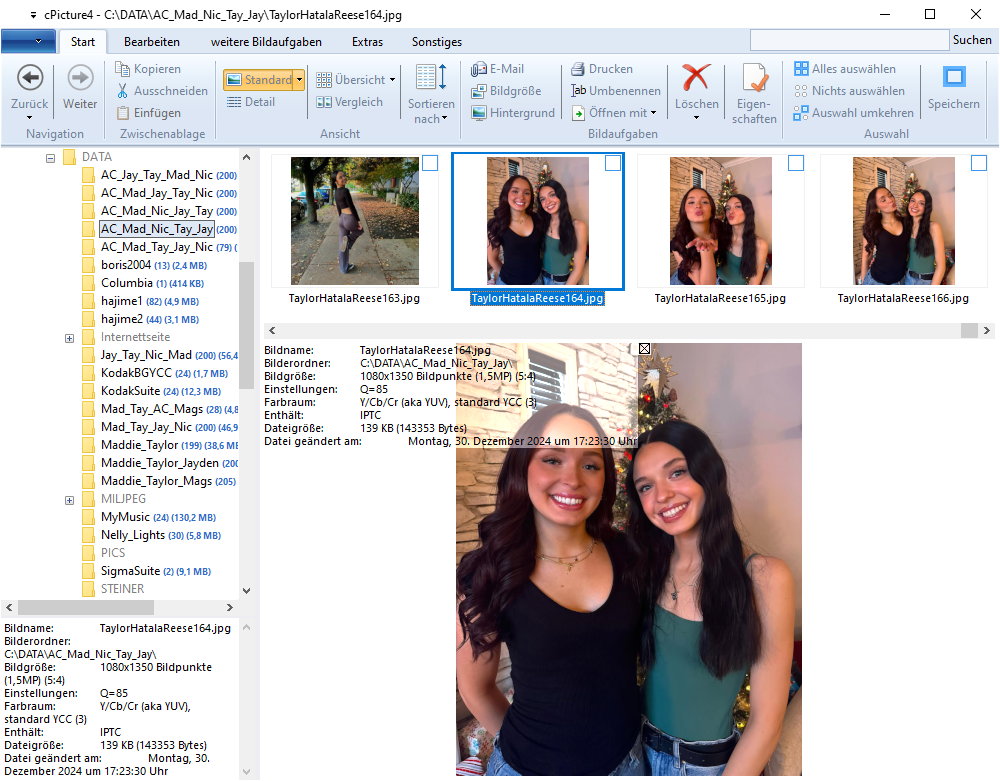Viewport: 1000px width, 781px height.
Task: Open Eigenschaften properties icon
Action: [x=754, y=78]
